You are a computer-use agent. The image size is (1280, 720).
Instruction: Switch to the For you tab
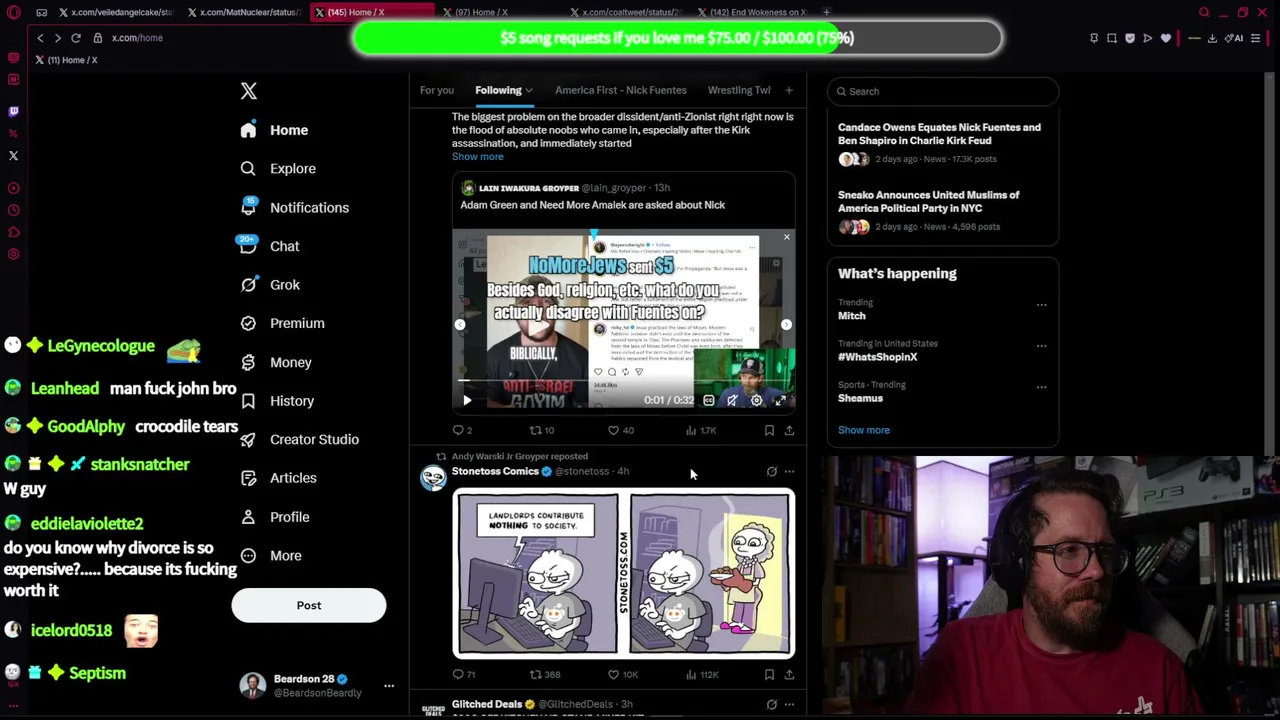436,90
